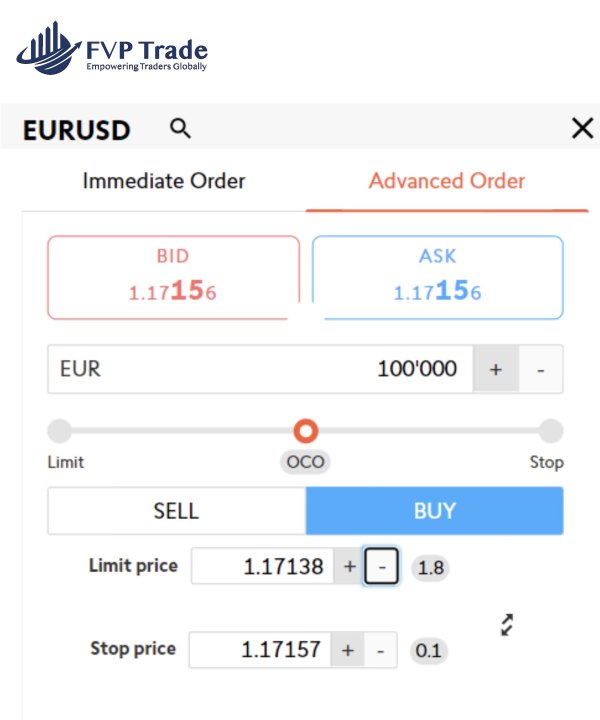Open the Advanced Order tab
The height and width of the screenshot is (720, 600).
[x=446, y=181]
